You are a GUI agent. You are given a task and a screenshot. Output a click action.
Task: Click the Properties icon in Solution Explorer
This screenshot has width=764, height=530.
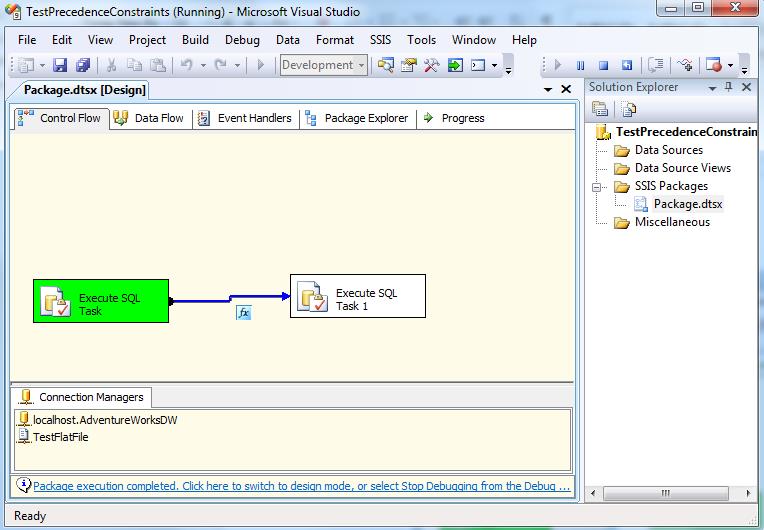(601, 109)
